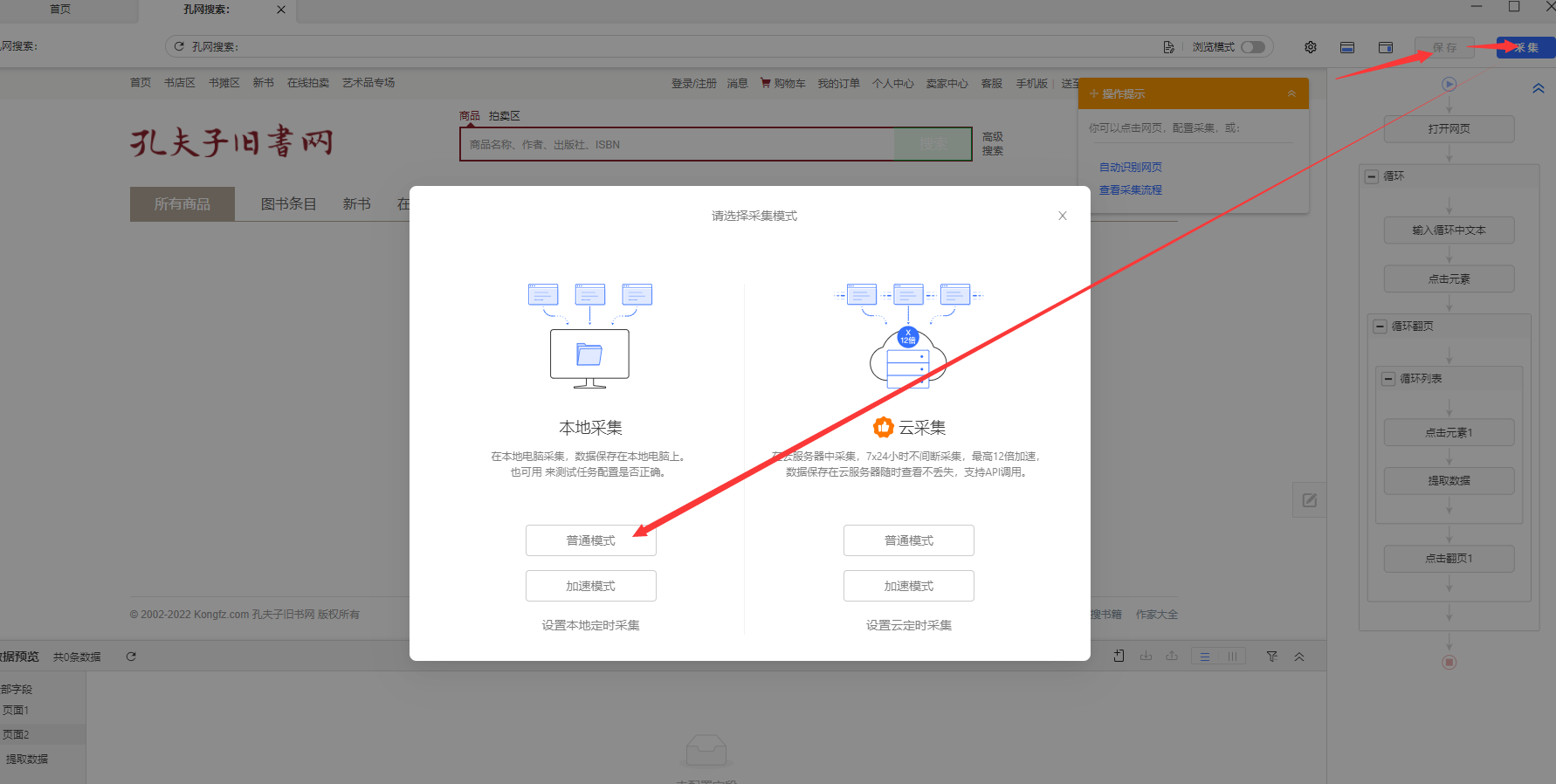The image size is (1556, 784).
Task: Click the filter icon in preview toolbar
Action: (x=1272, y=657)
